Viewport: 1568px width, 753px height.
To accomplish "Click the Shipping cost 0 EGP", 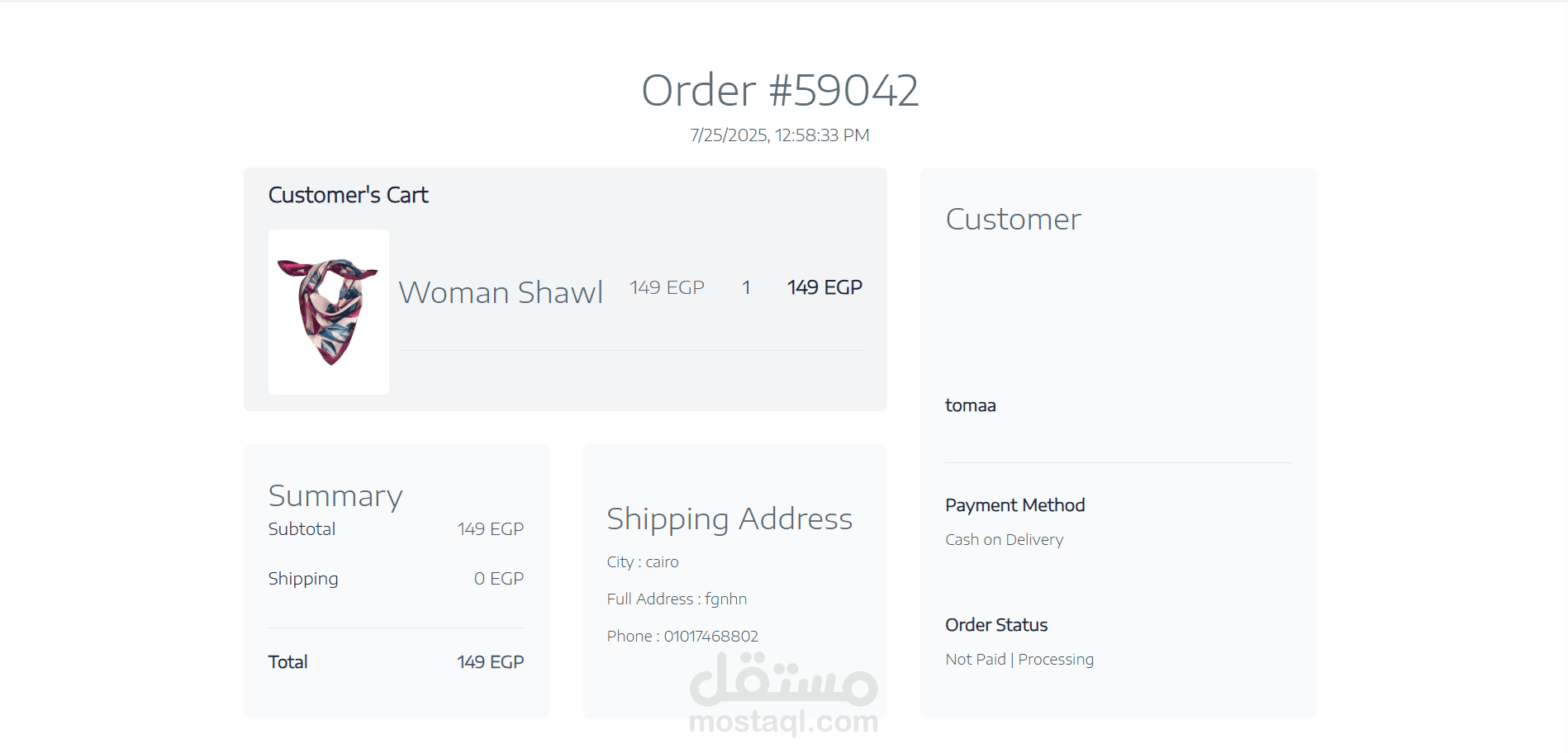I will 499,579.
